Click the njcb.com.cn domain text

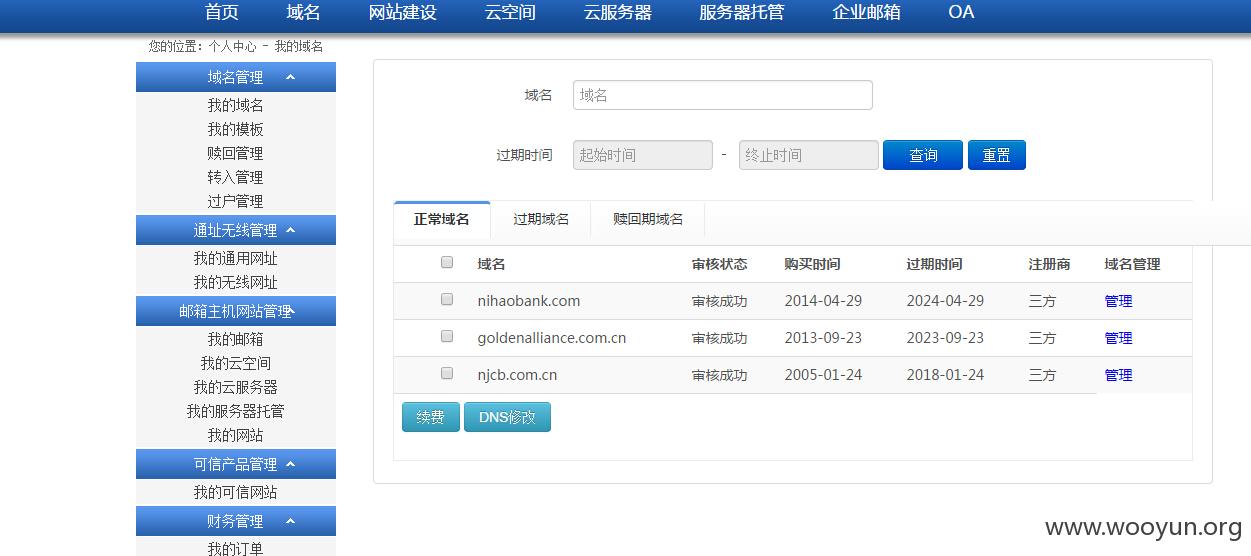[x=517, y=375]
